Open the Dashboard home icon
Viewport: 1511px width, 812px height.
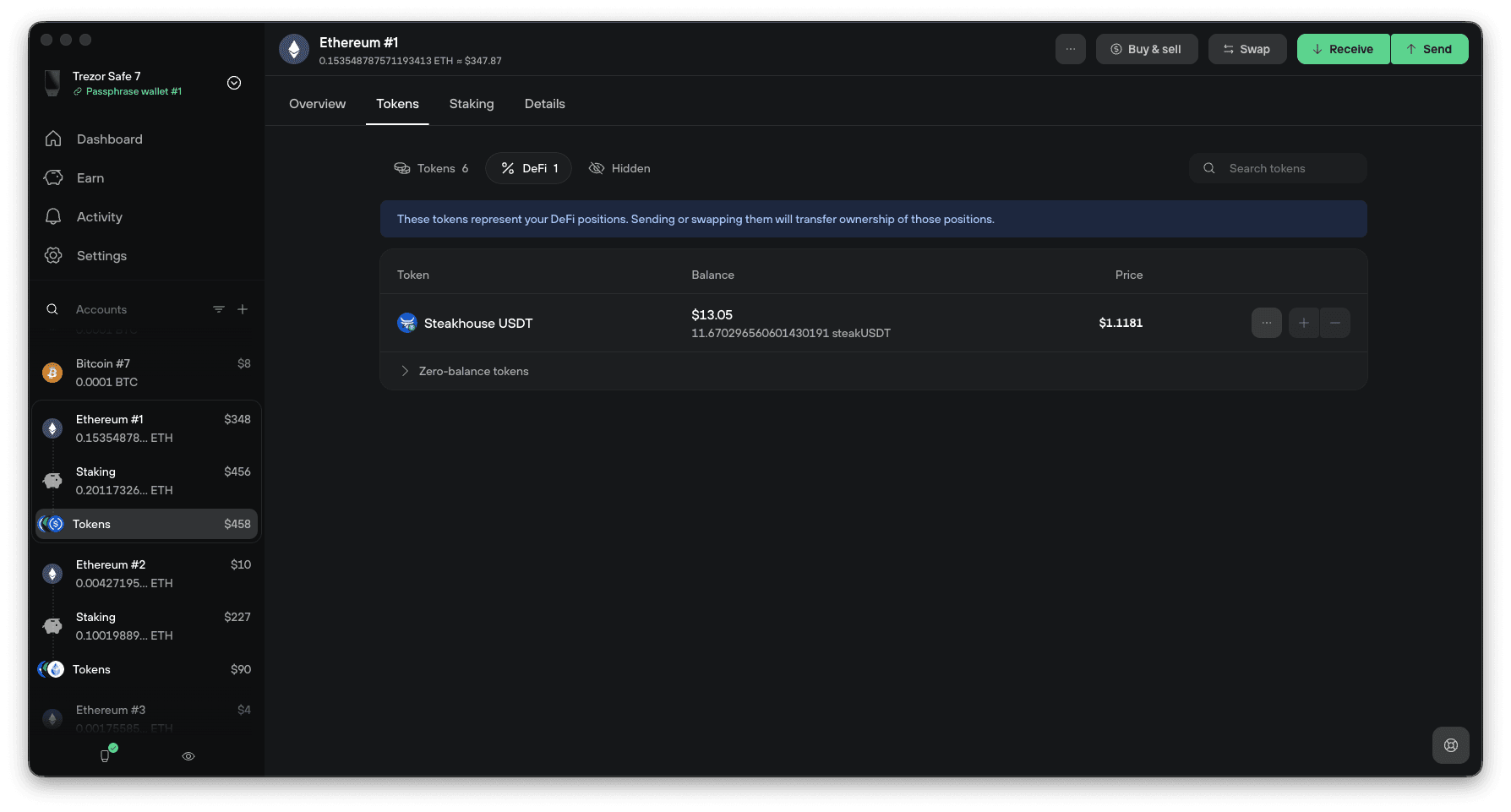[53, 139]
